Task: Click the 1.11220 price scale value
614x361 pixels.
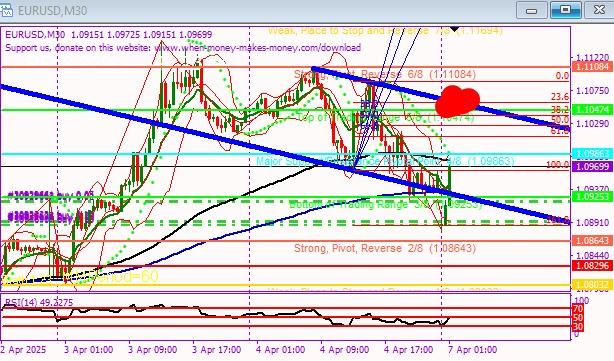Action: (x=592, y=58)
